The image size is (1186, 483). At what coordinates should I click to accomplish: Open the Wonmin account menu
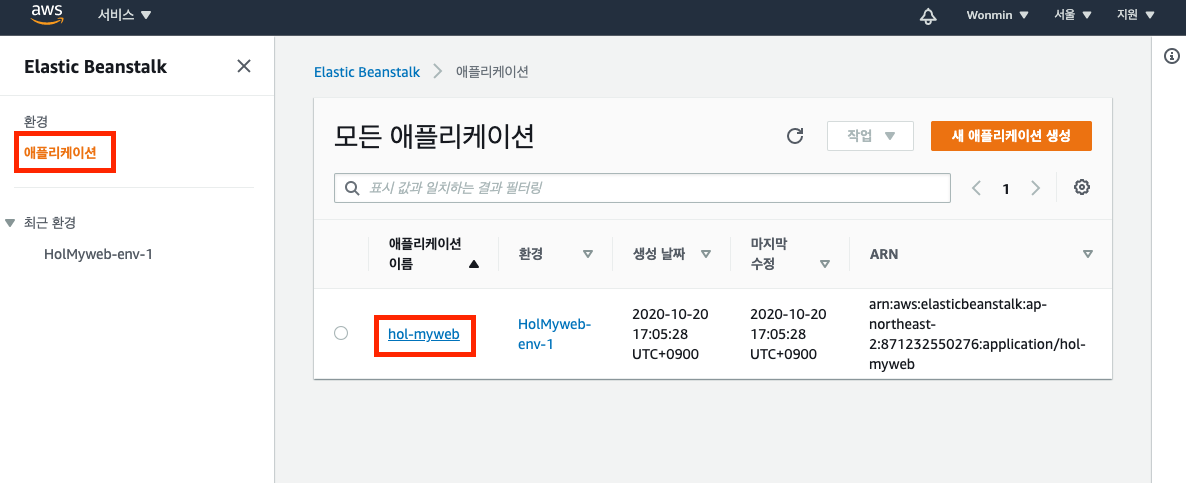(998, 14)
